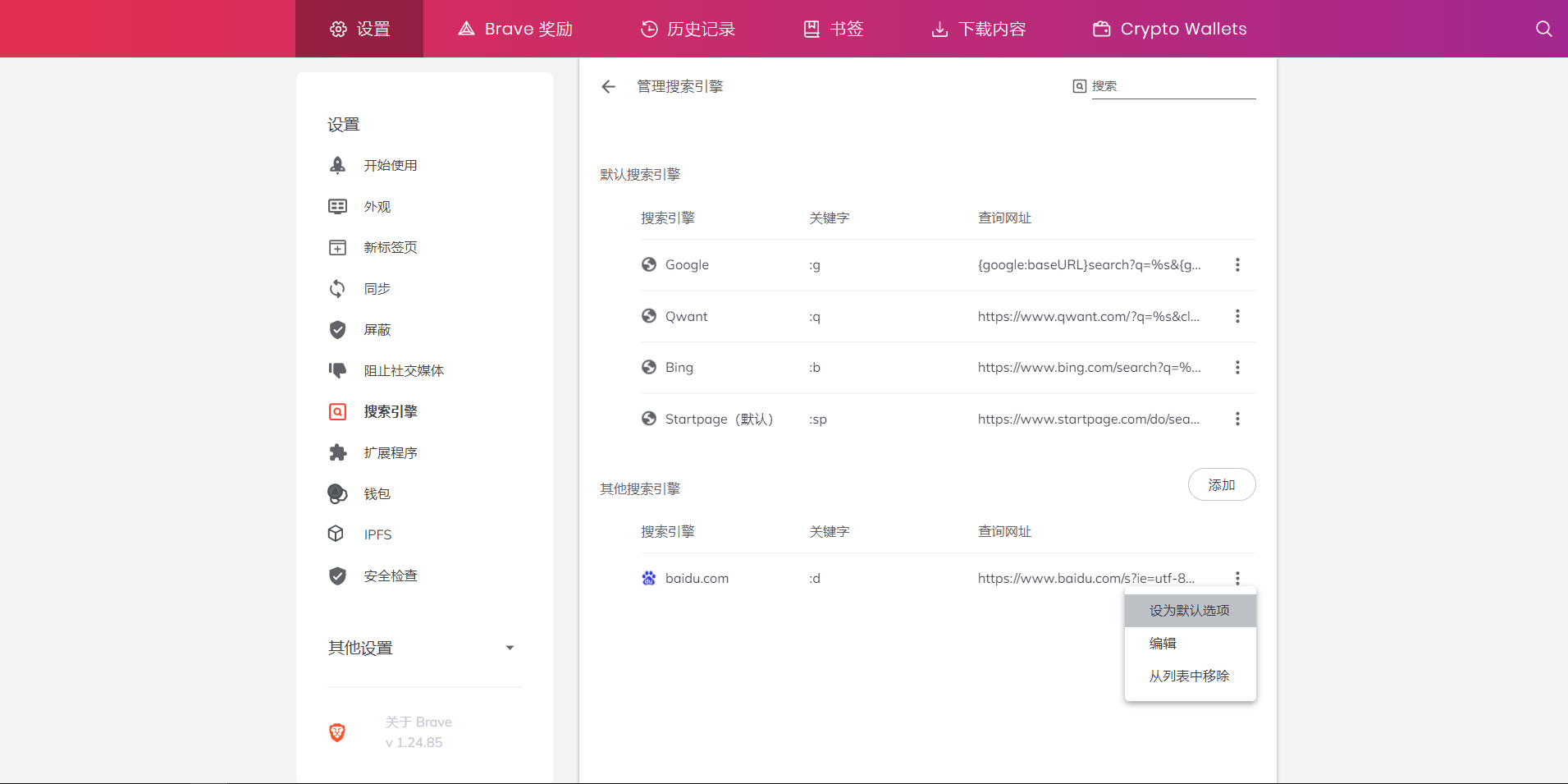
Task: Click the new tab icon beside 新标签页
Action: point(337,247)
